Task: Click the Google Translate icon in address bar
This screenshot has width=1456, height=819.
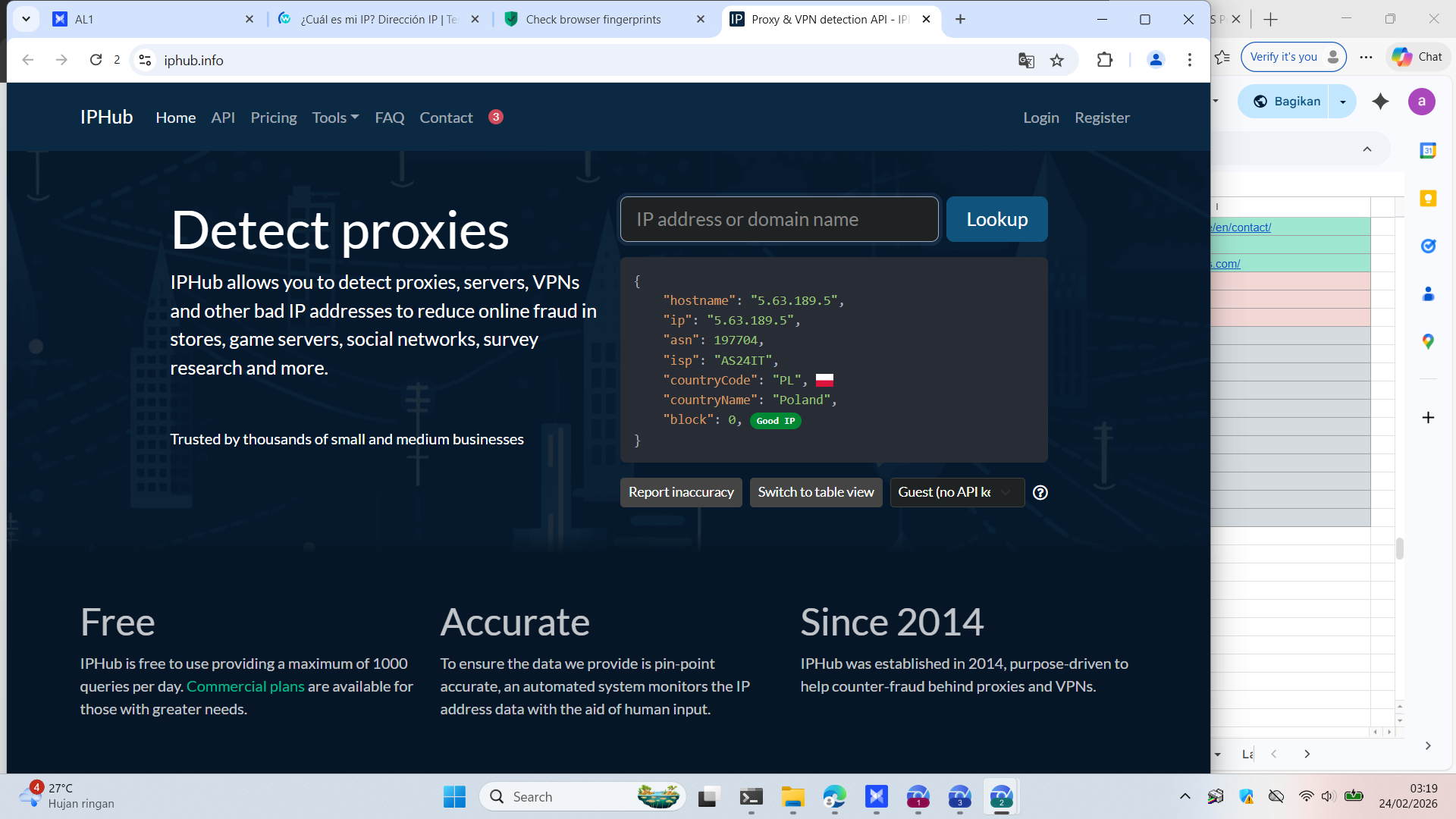Action: (1026, 61)
